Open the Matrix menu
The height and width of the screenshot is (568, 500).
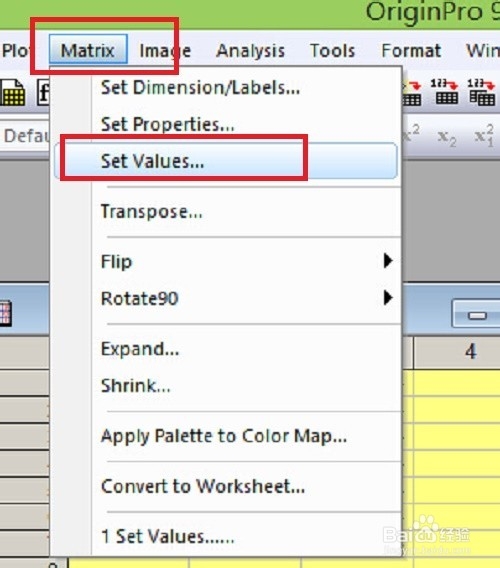[88, 50]
